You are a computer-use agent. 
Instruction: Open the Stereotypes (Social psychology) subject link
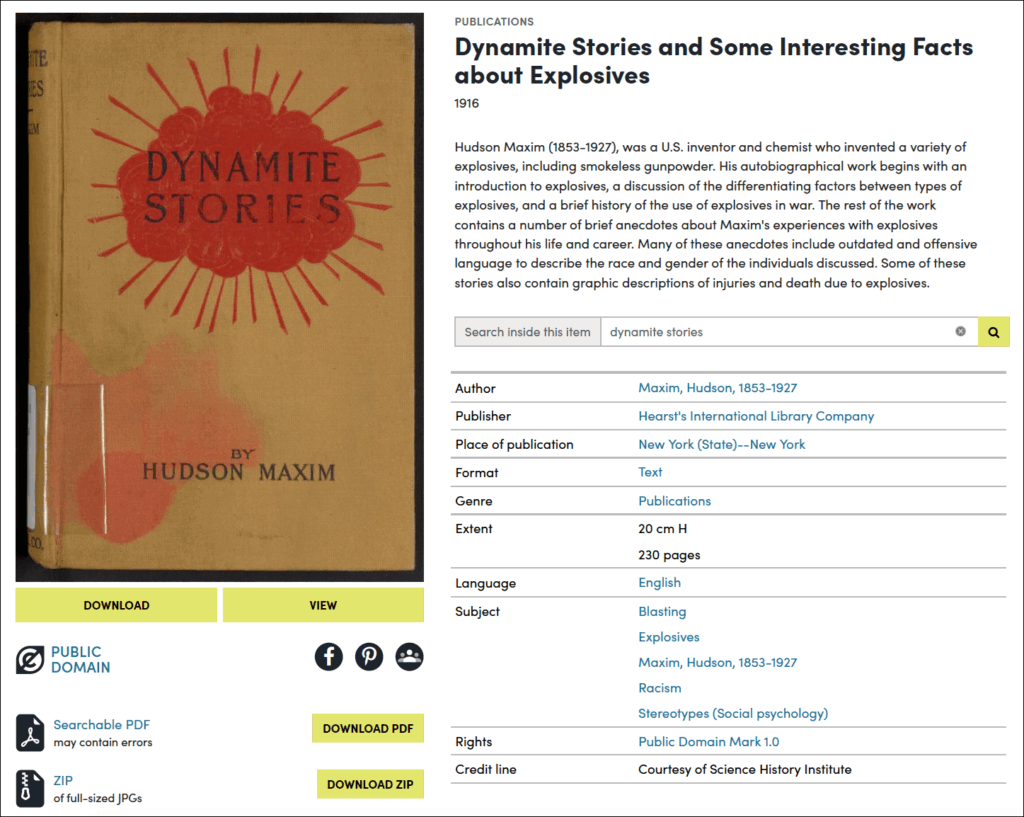click(x=733, y=713)
